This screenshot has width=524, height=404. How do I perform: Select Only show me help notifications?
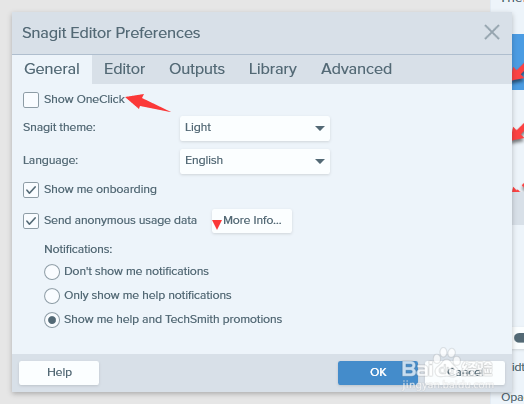pyautogui.click(x=52, y=296)
